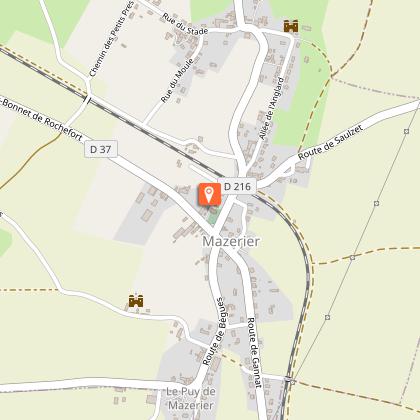Image resolution: width=420 pixels, height=420 pixels.
Task: Click the Le Puy de Mazerier label
Action: (191, 398)
